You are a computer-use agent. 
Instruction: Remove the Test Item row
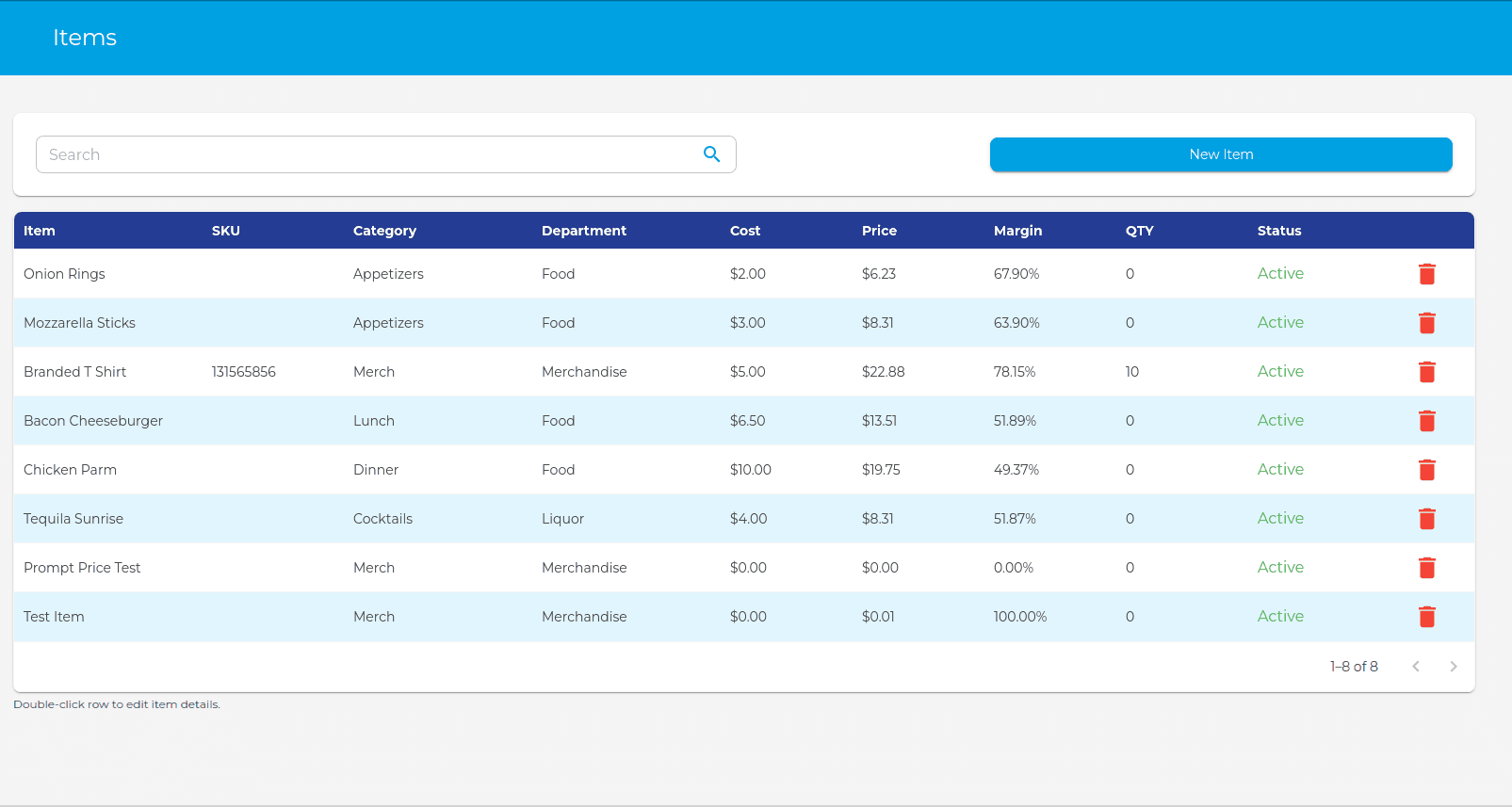pyautogui.click(x=1426, y=617)
